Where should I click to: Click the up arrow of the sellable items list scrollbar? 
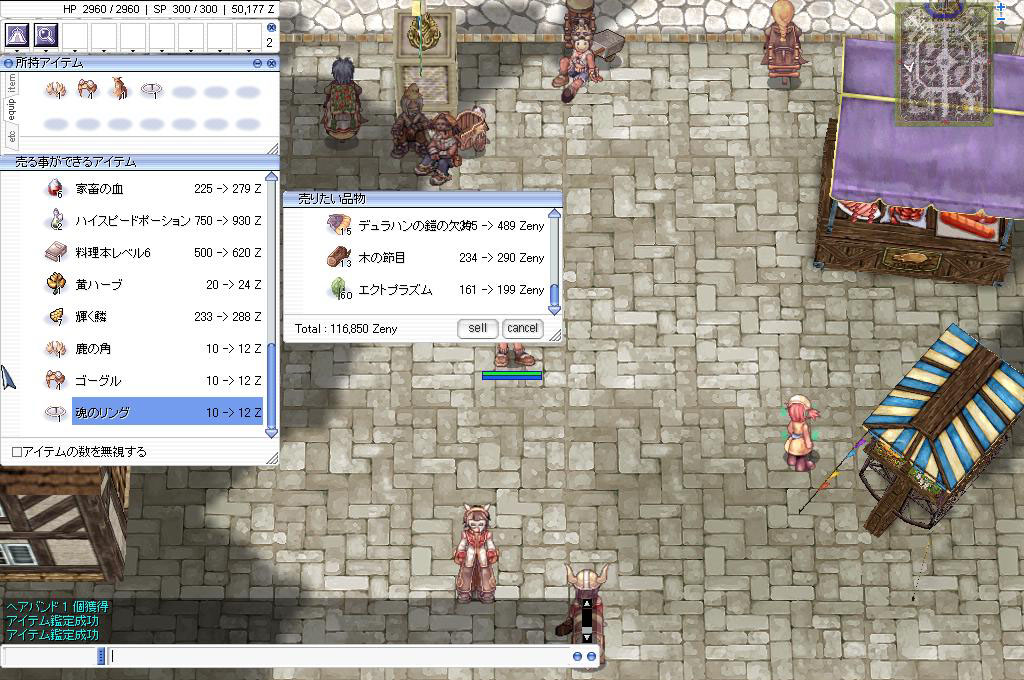(272, 177)
